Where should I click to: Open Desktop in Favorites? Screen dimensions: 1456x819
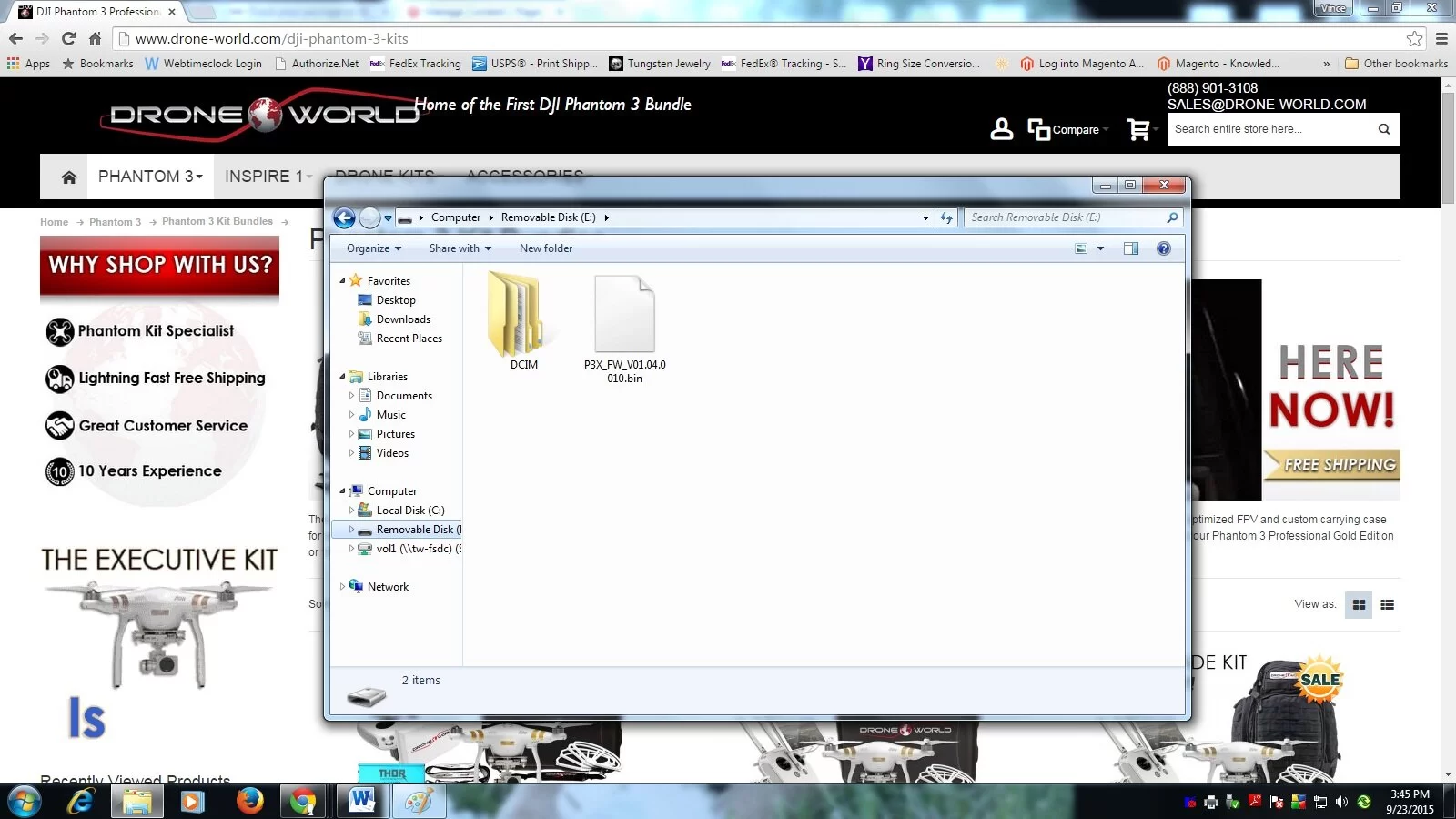(x=396, y=300)
